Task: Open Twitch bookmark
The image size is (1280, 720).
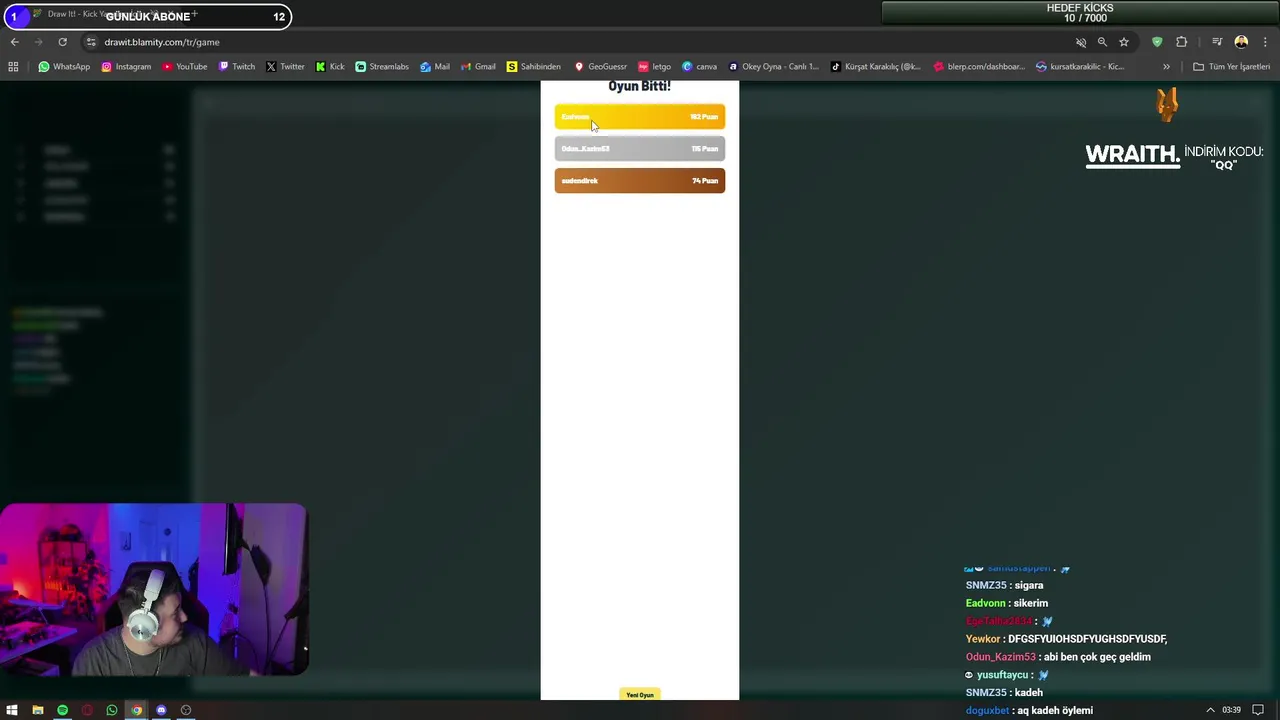Action: point(237,67)
